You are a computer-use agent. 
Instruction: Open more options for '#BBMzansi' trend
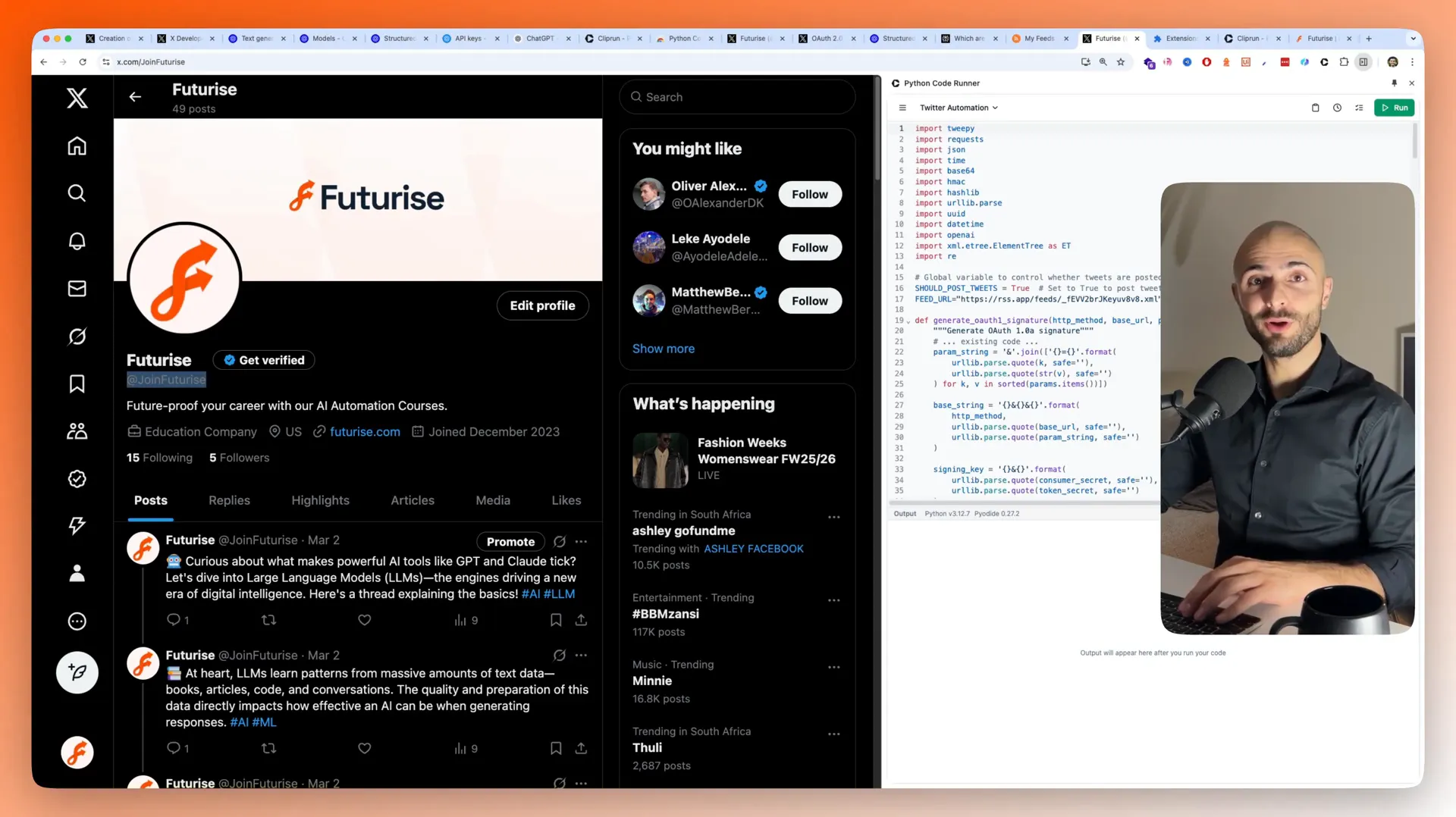833,600
